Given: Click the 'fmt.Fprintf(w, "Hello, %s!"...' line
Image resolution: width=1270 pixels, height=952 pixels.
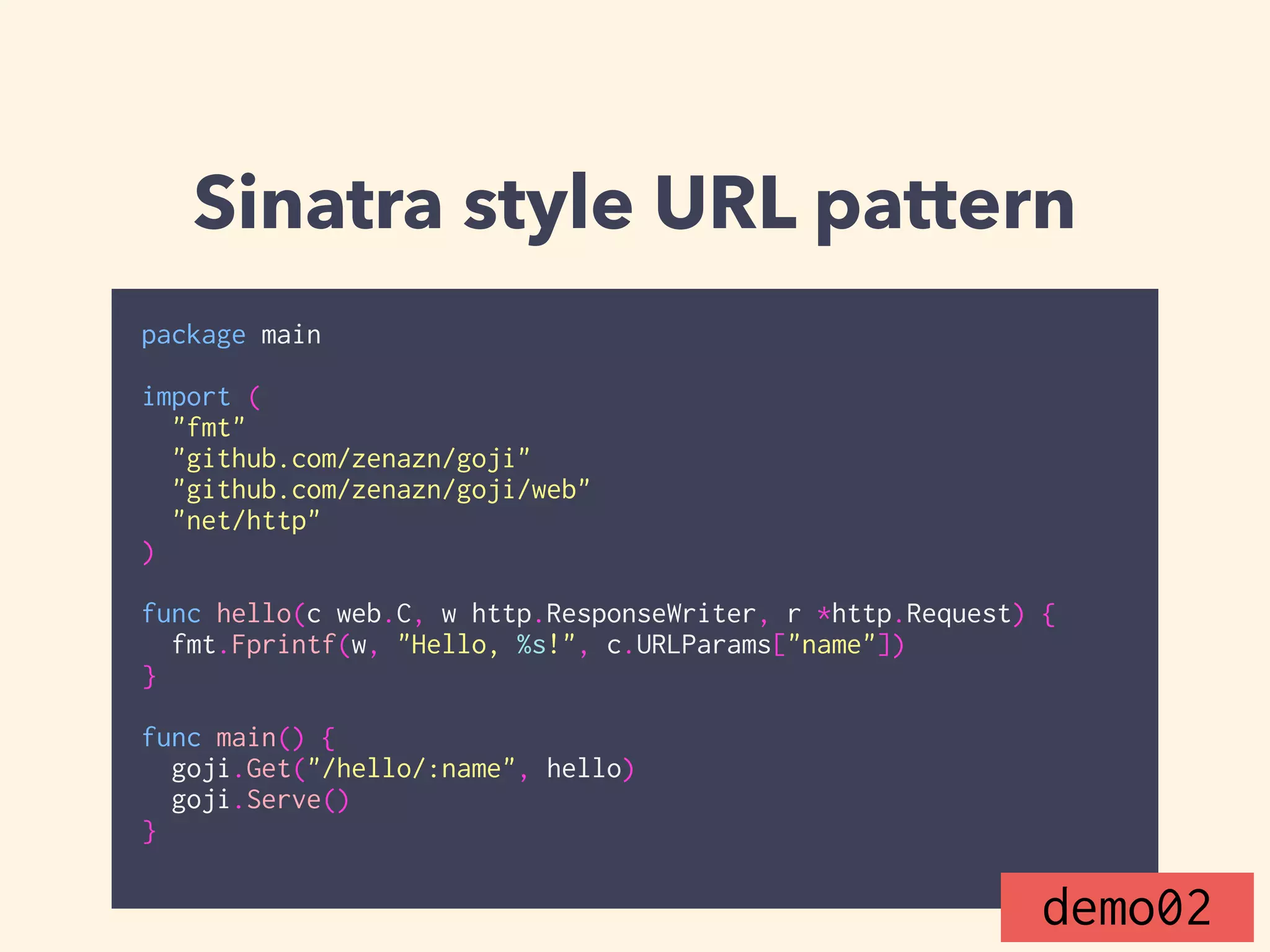Looking at the screenshot, I should [x=538, y=645].
